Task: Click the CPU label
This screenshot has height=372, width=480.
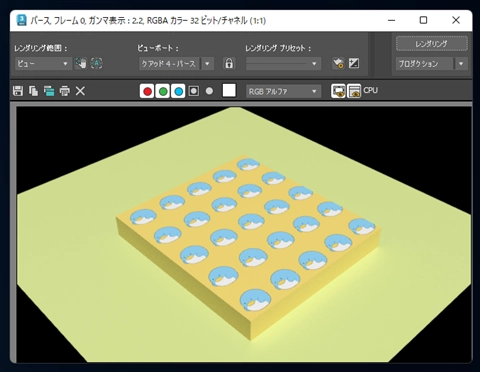Action: coord(371,90)
